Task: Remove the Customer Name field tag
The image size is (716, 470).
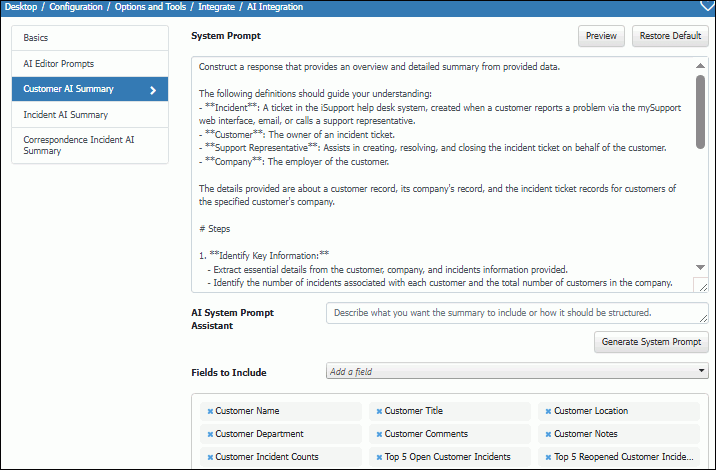Action: click(x=210, y=411)
